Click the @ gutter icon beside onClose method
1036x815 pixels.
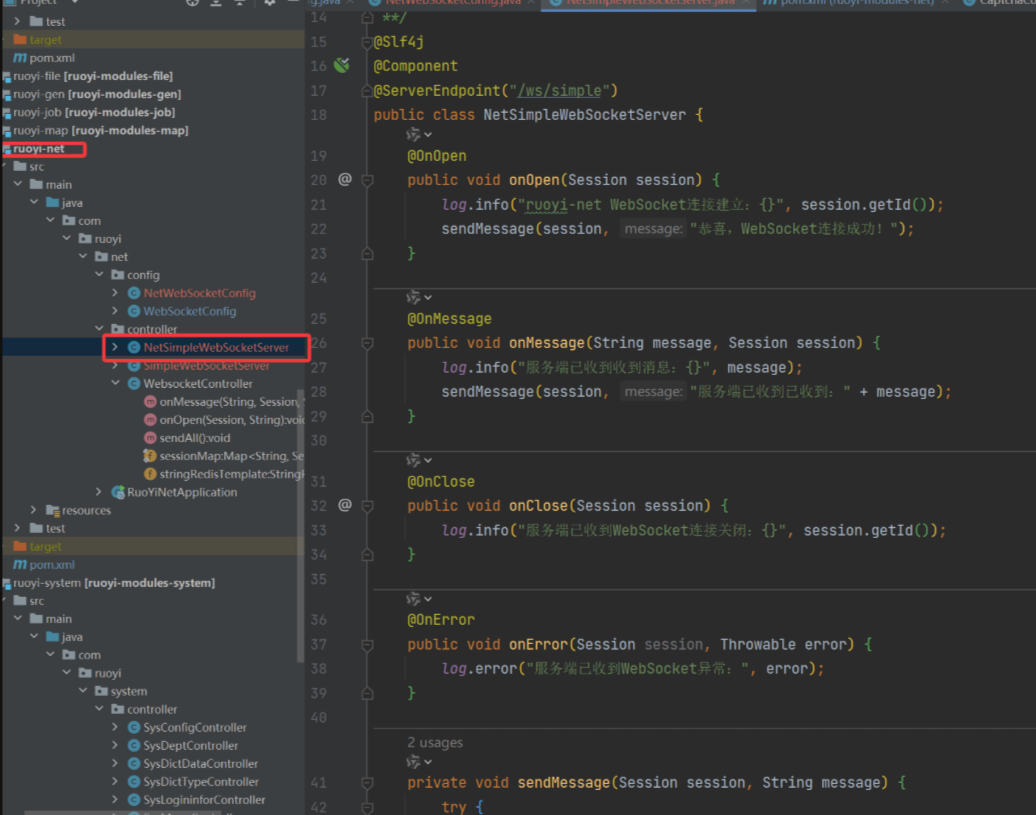pos(345,505)
